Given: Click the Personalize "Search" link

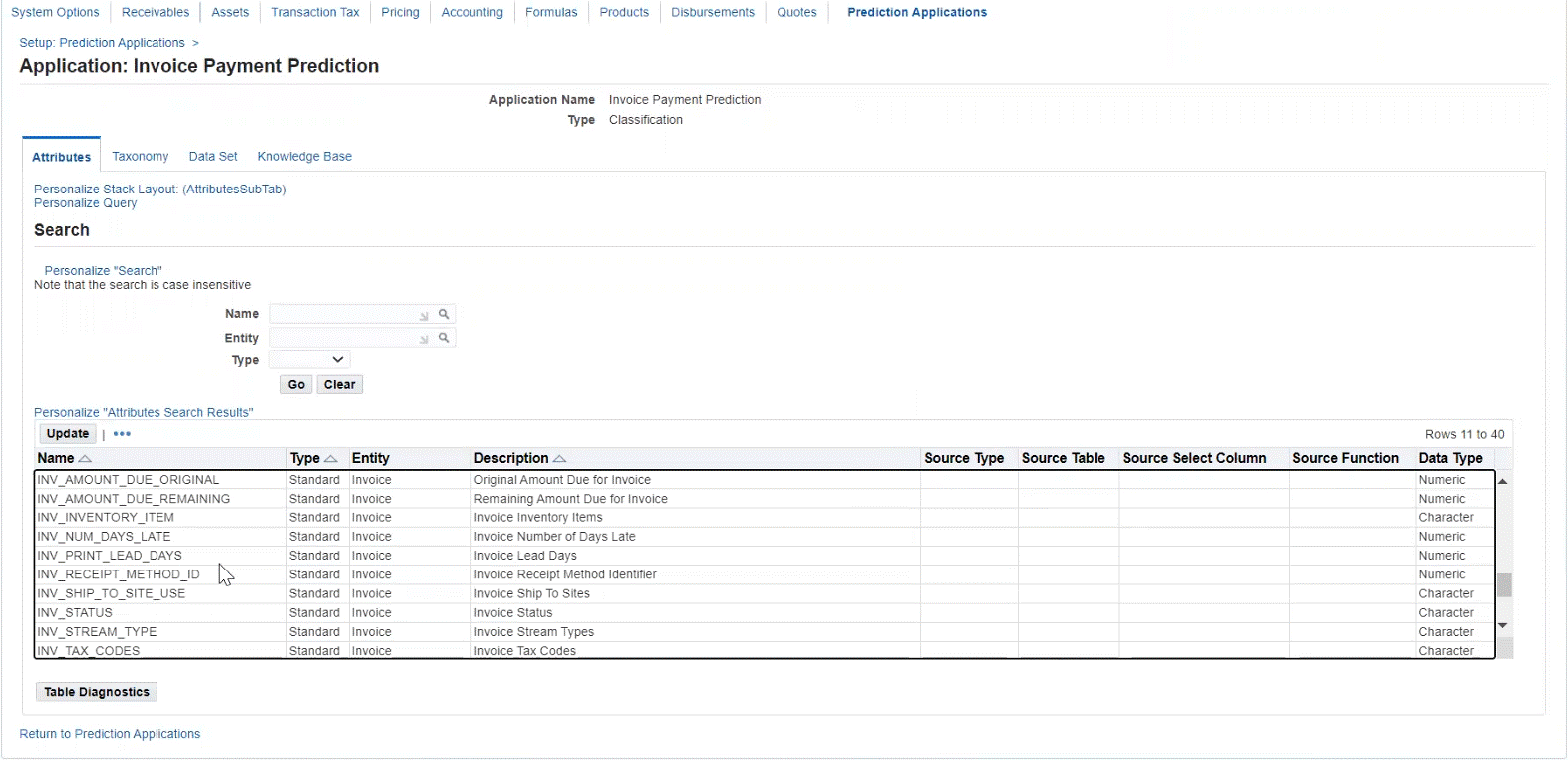Looking at the screenshot, I should 103,271.
